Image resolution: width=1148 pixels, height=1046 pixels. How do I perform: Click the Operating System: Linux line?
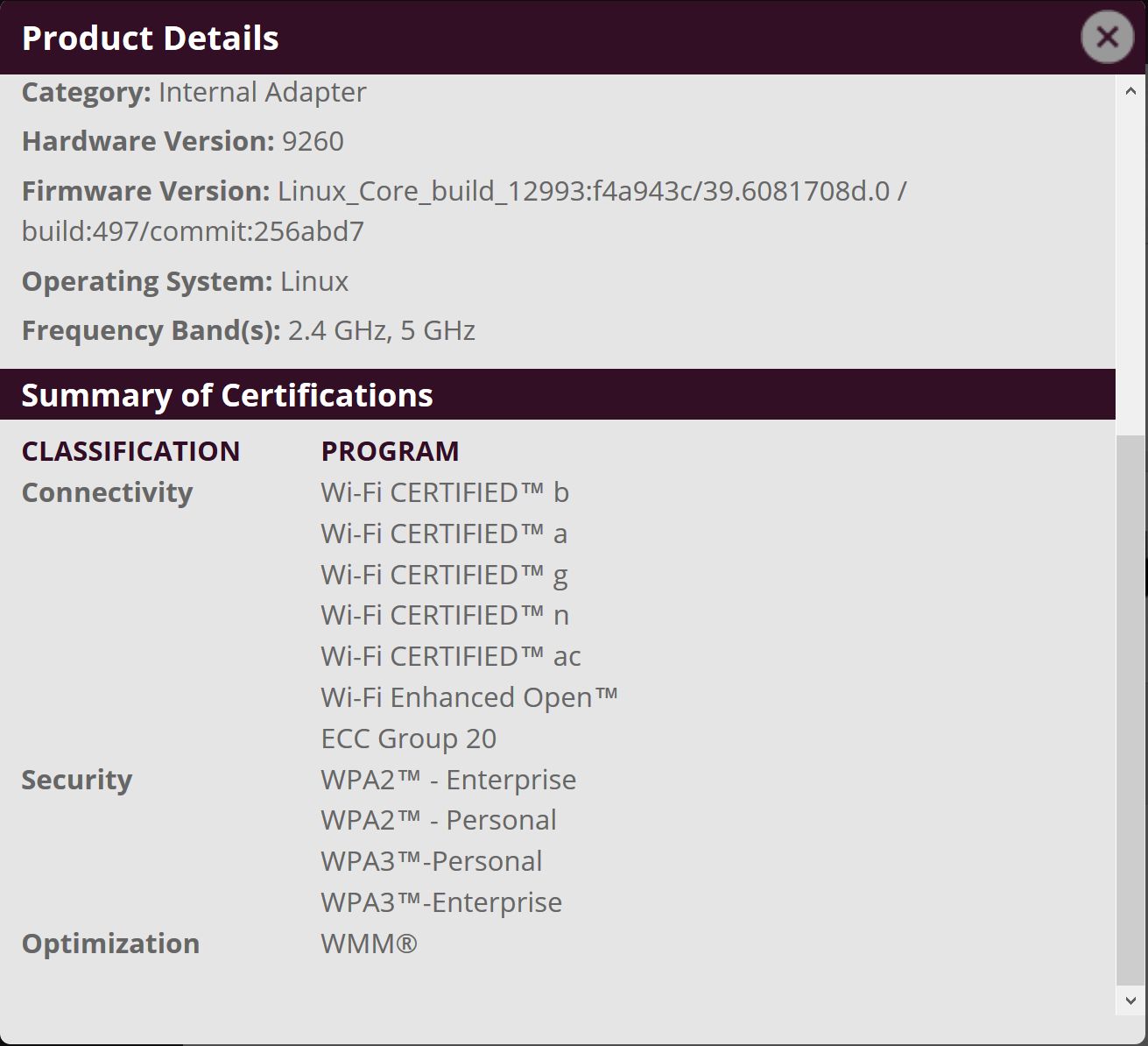185,281
